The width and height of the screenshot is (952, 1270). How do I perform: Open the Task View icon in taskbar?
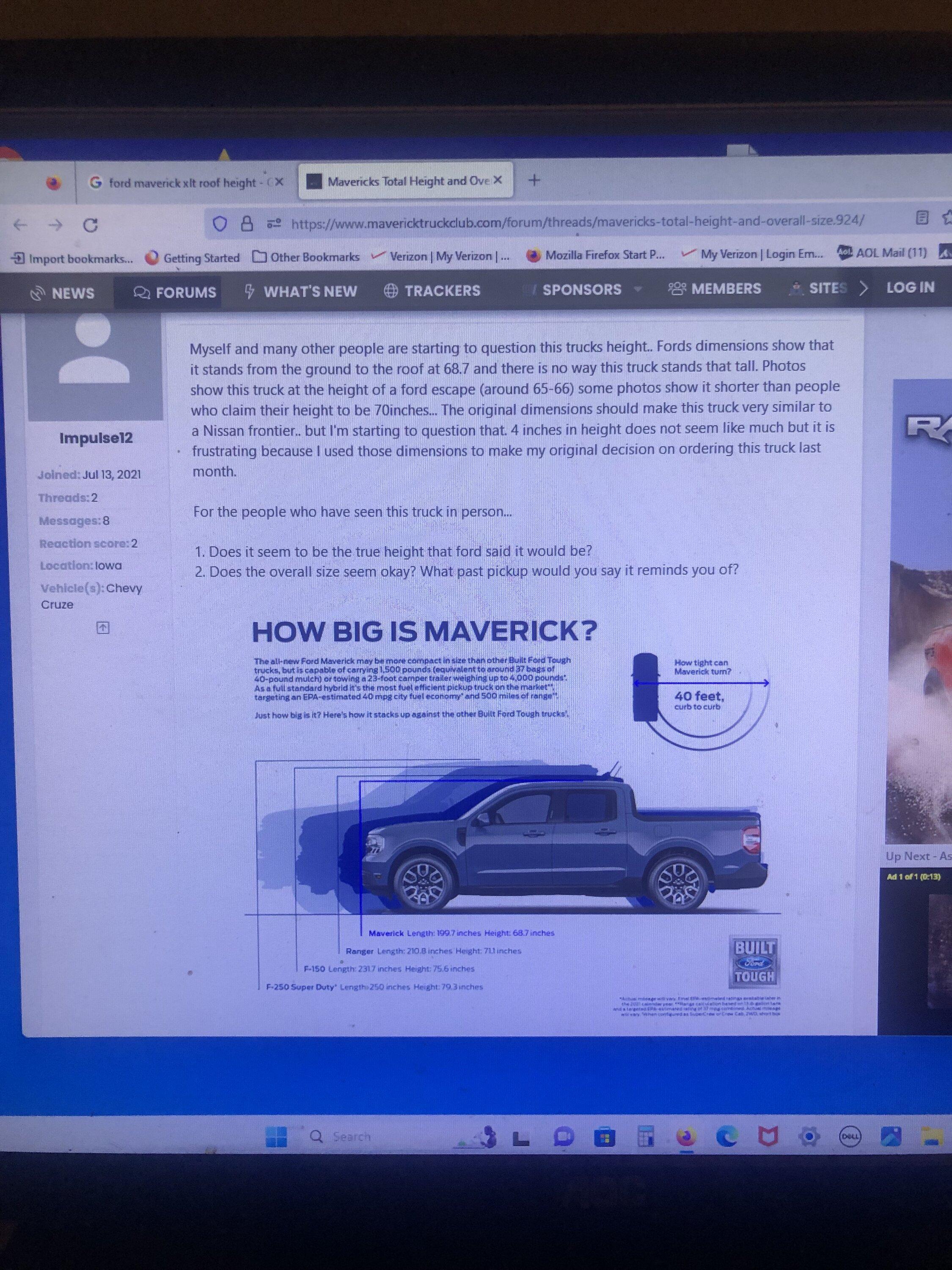[x=520, y=1138]
